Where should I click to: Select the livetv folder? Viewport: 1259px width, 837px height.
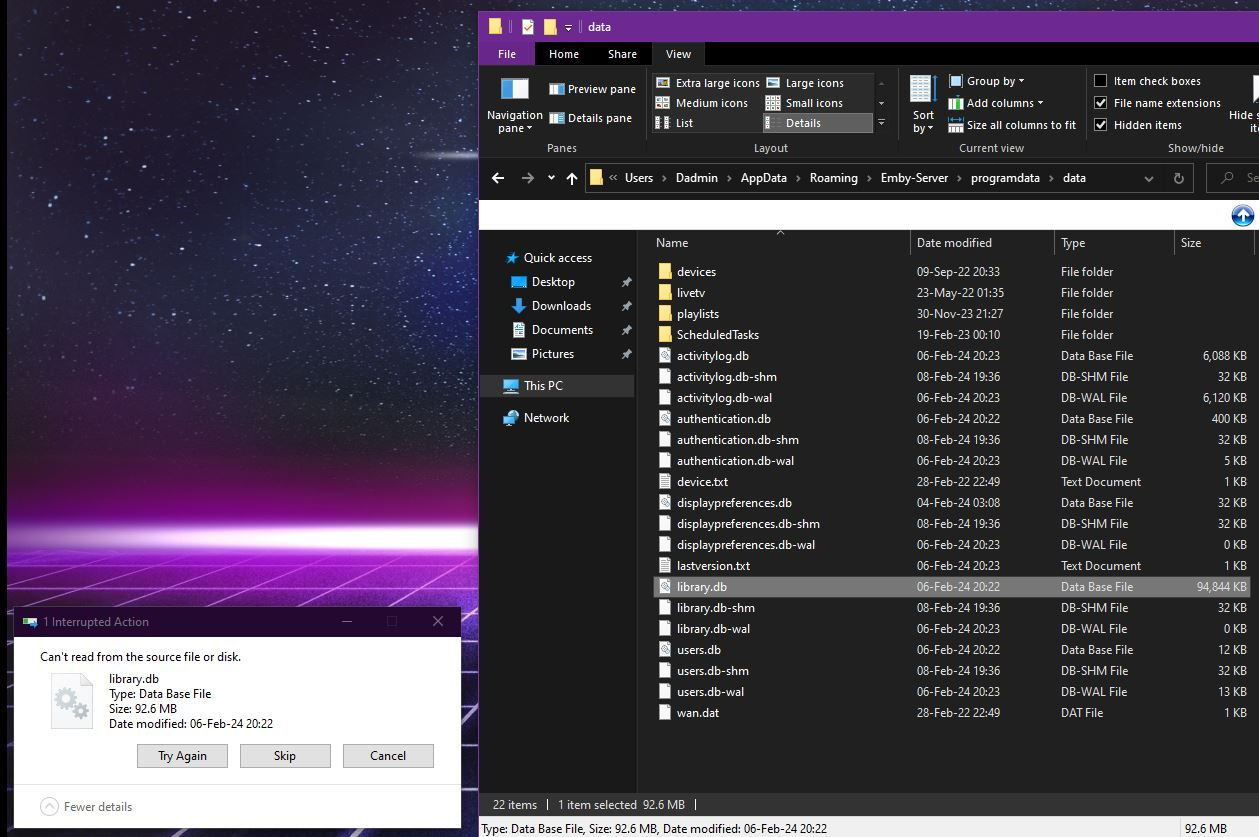[x=690, y=293]
